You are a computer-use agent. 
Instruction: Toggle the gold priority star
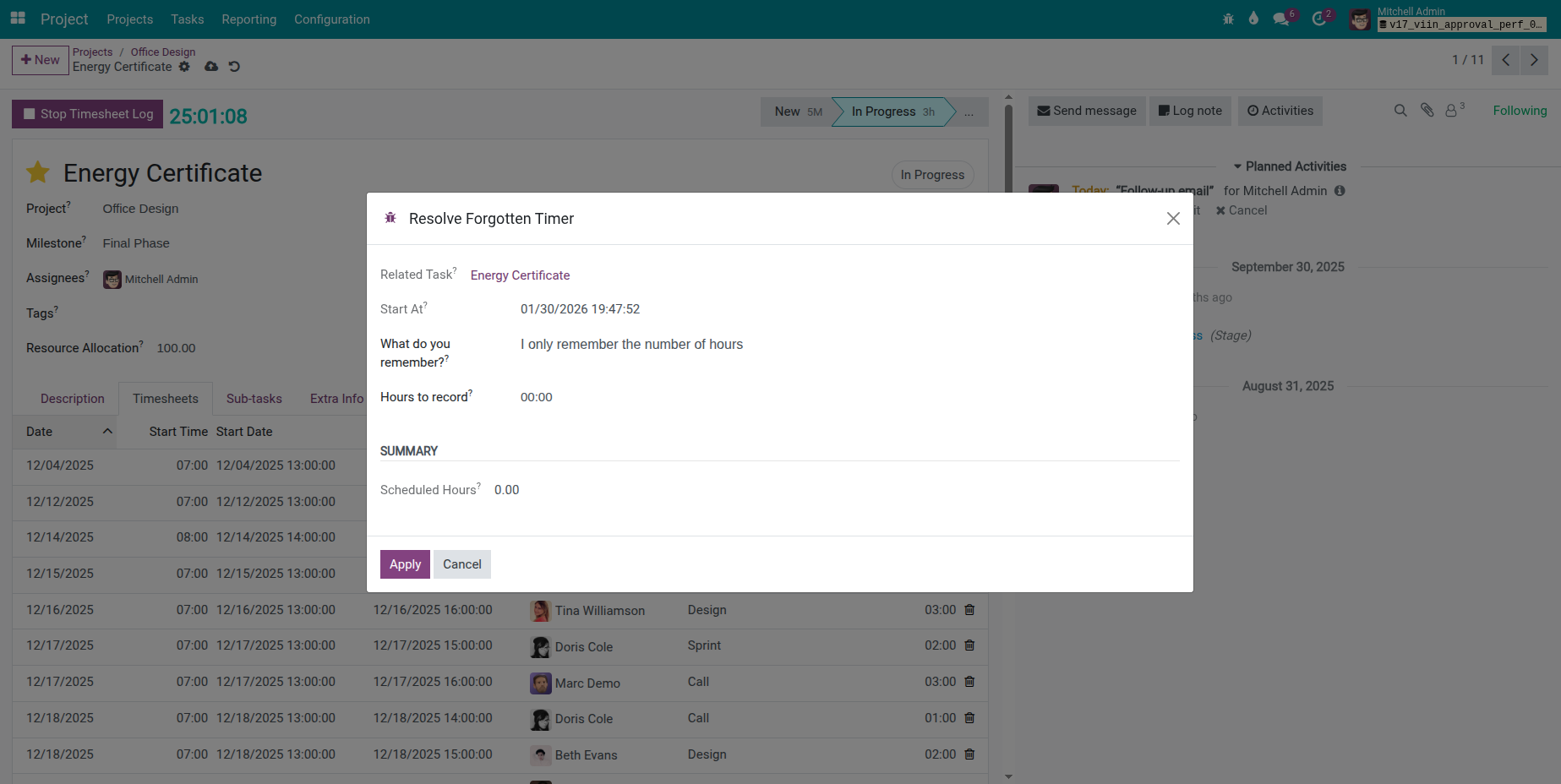(x=38, y=173)
